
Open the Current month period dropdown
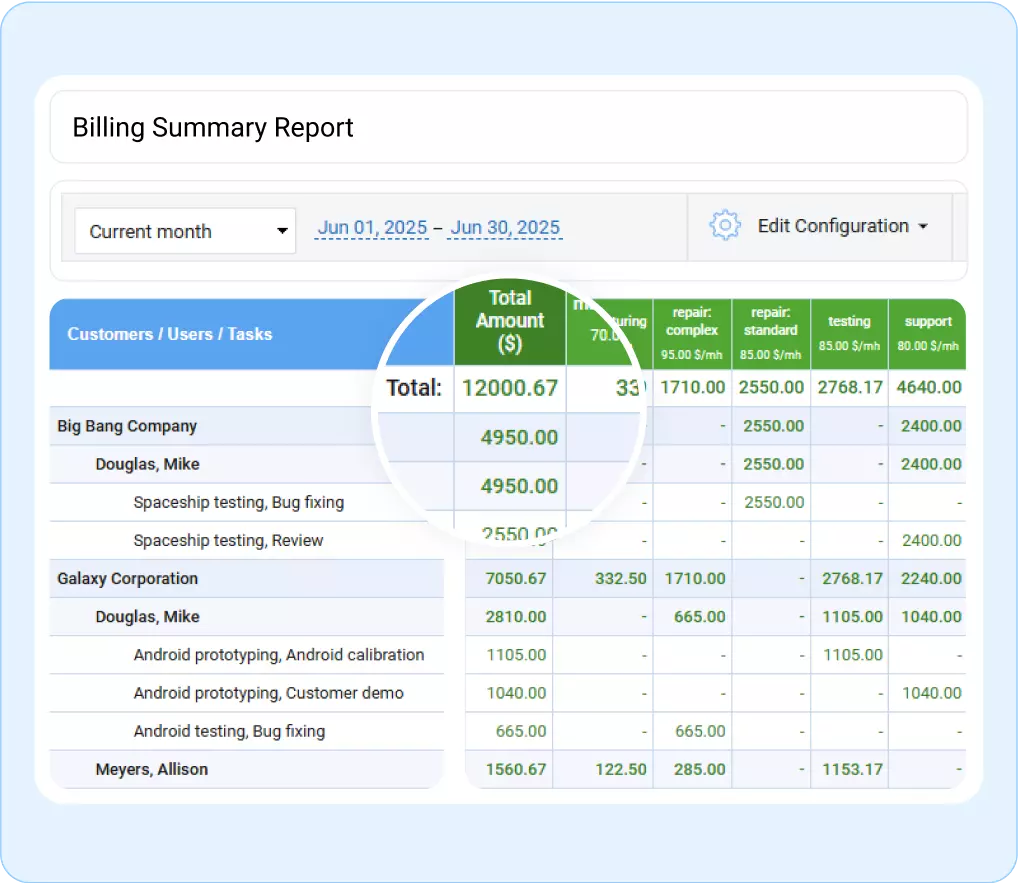coord(185,231)
